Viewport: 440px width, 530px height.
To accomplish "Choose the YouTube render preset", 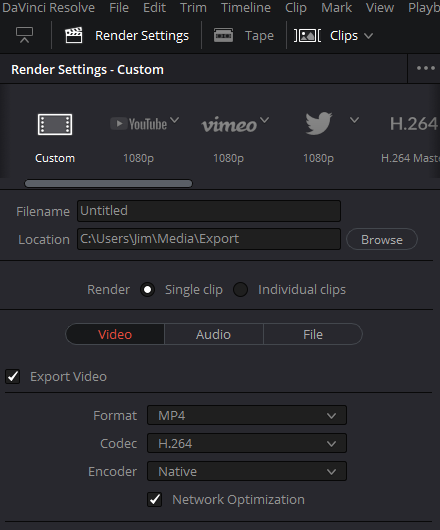I will (139, 124).
